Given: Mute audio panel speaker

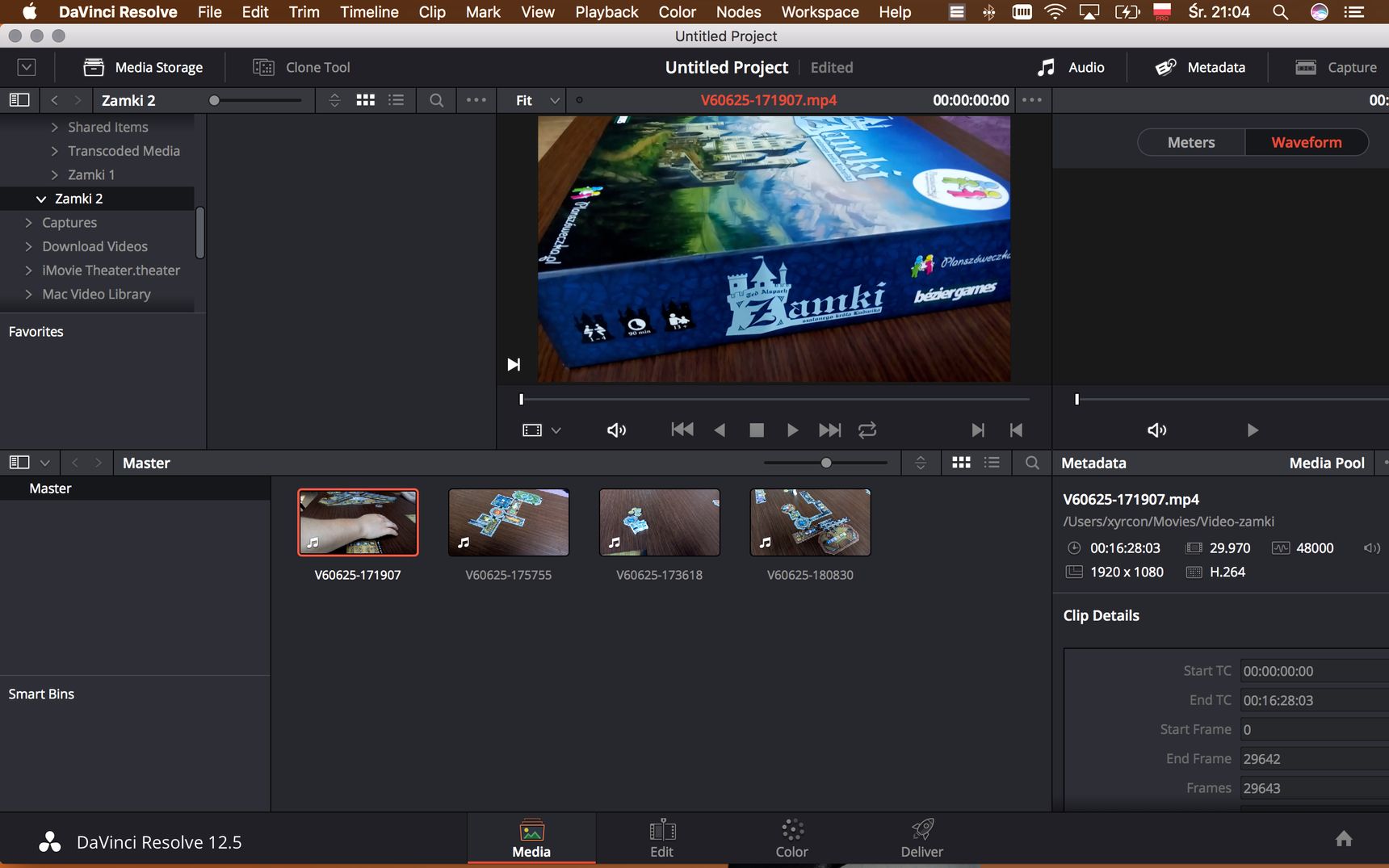Looking at the screenshot, I should pos(1156,430).
